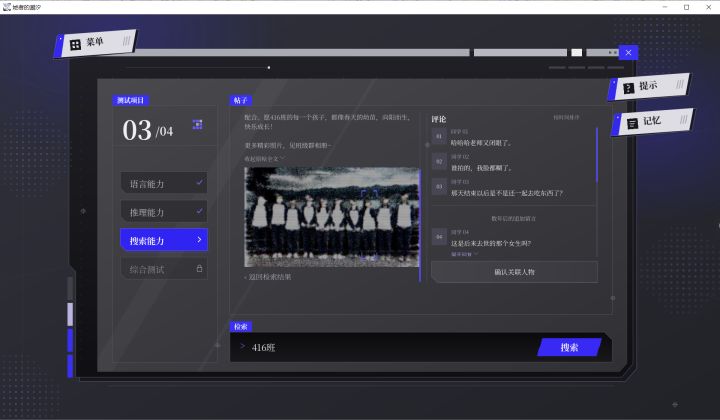
Task: Select the comment about 一起去吃东西
Action: tap(507, 193)
